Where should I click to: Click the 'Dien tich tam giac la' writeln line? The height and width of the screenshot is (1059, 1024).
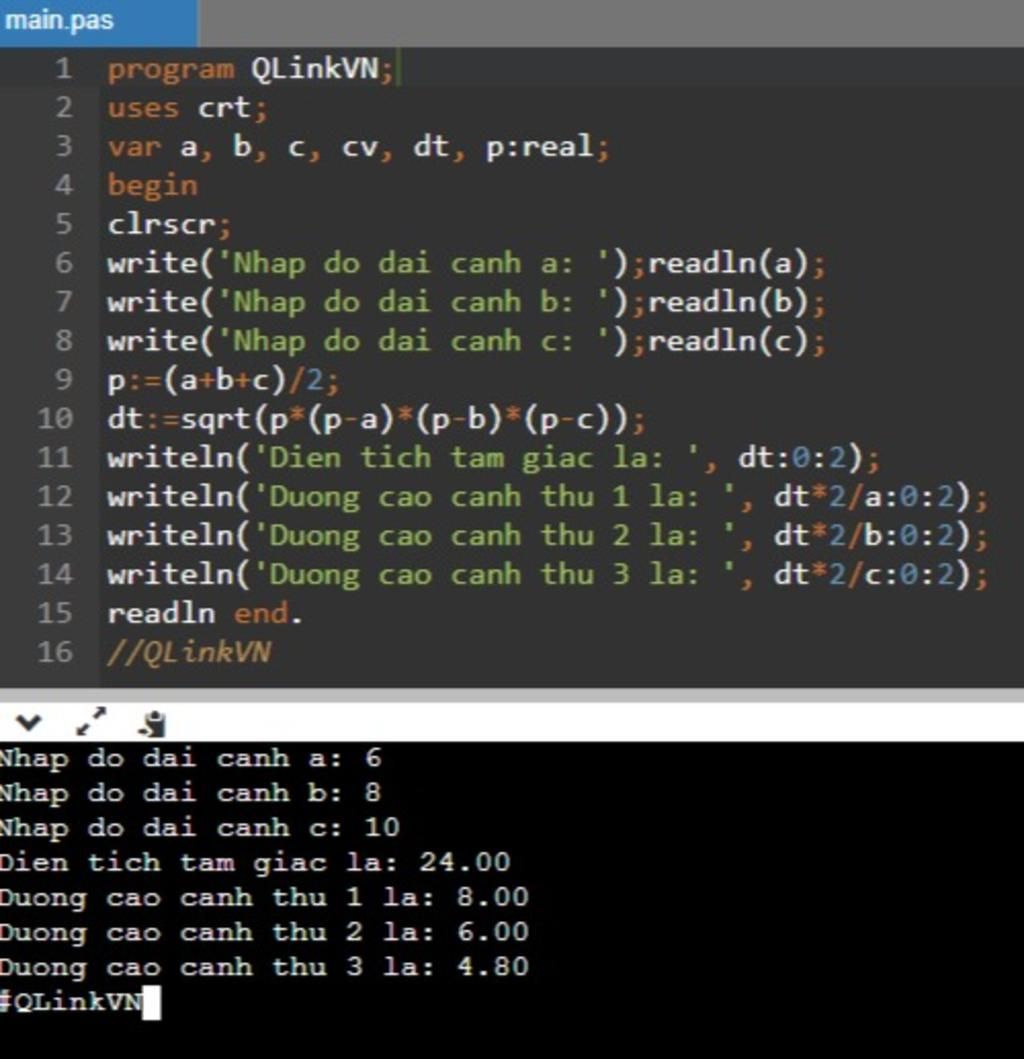[494, 458]
